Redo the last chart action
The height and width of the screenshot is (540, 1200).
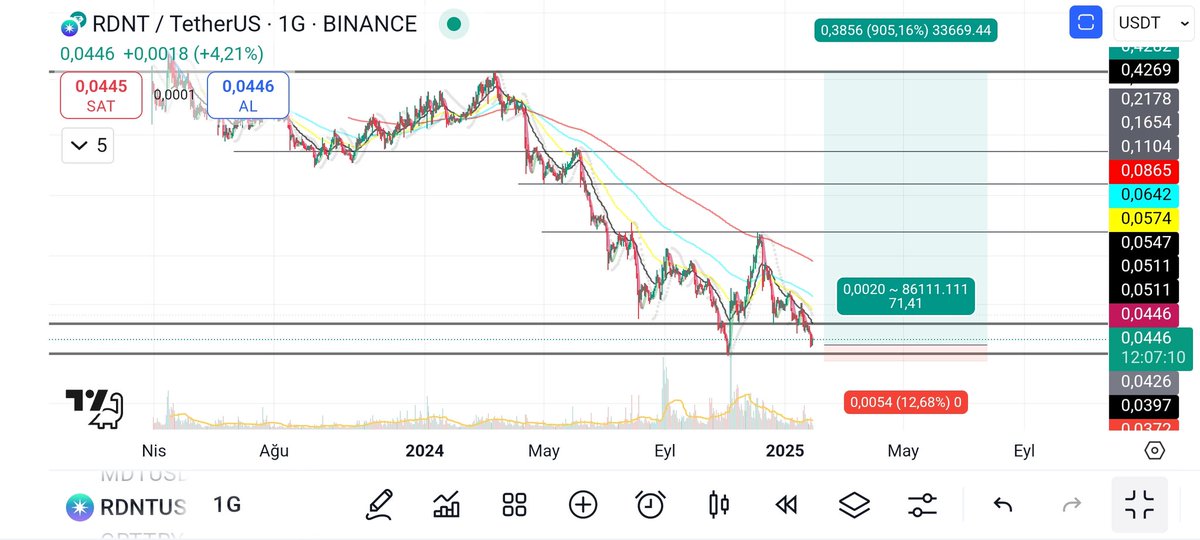(1071, 505)
